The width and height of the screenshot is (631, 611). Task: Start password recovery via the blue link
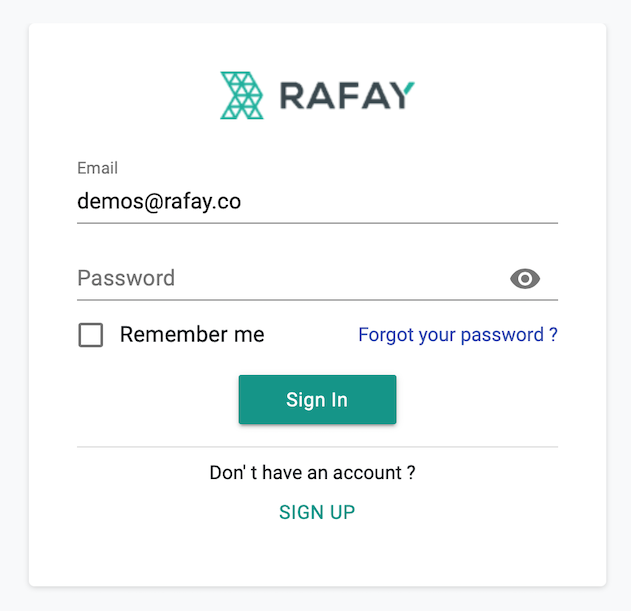click(x=458, y=334)
